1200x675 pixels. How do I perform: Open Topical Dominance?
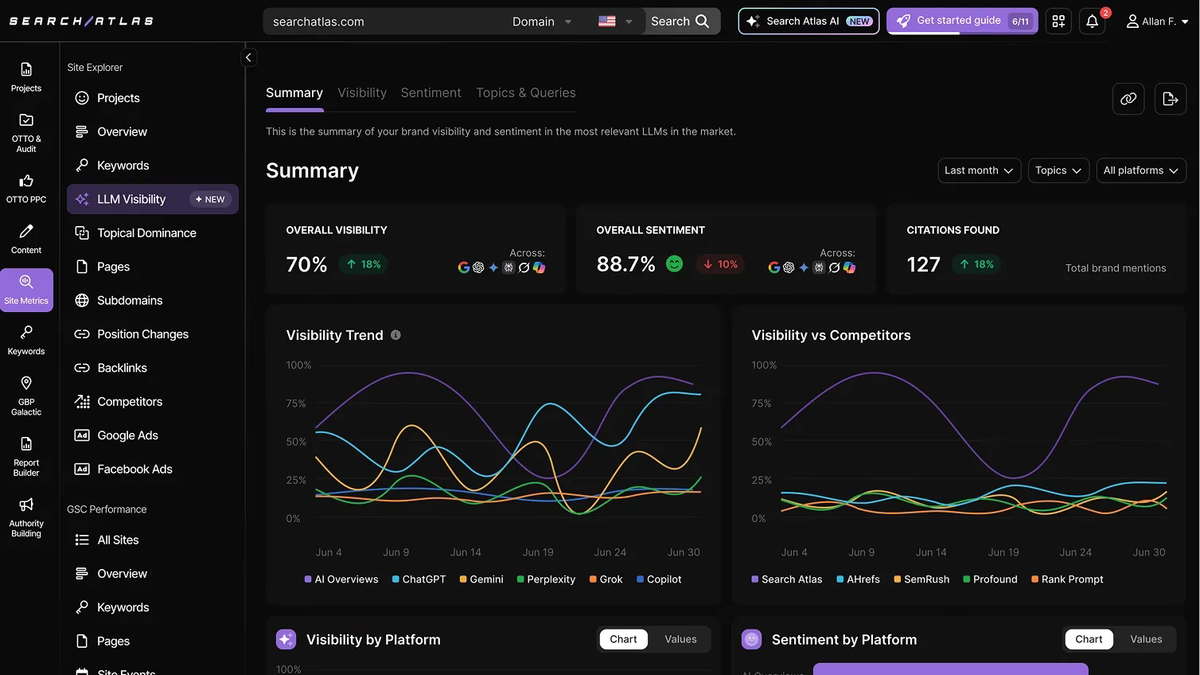(x=152, y=233)
